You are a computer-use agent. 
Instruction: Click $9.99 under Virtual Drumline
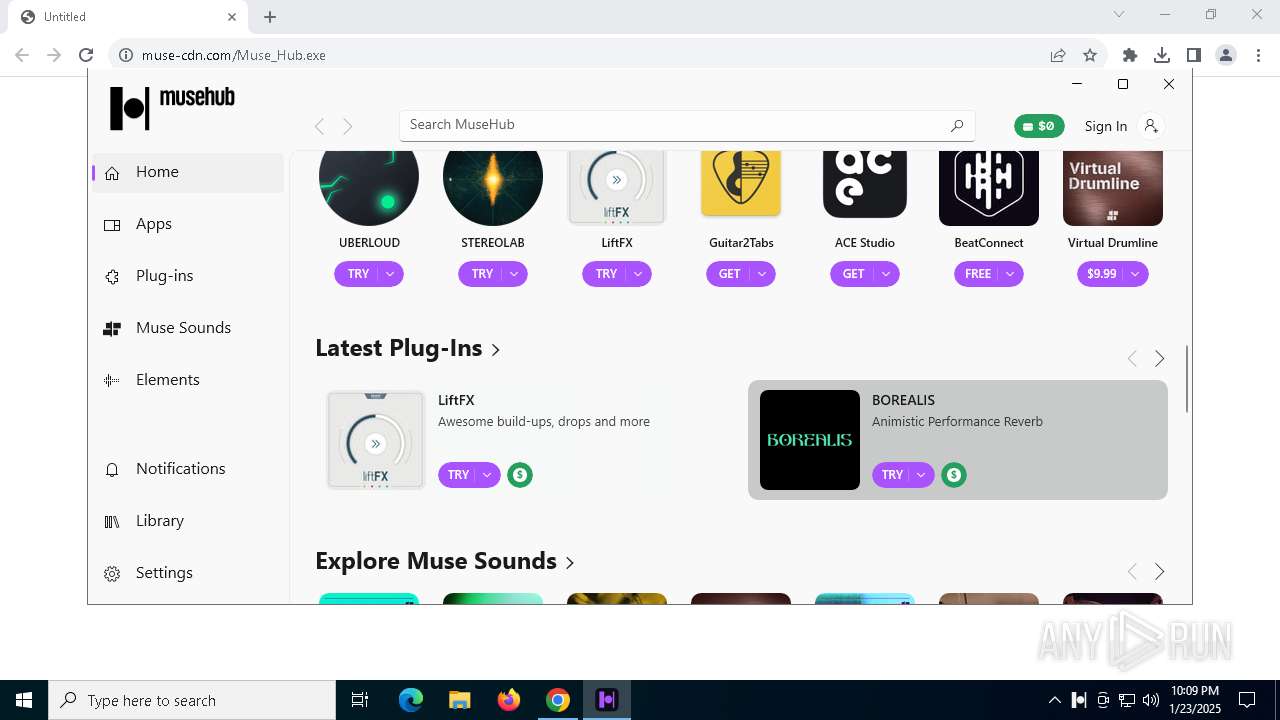pos(1100,274)
